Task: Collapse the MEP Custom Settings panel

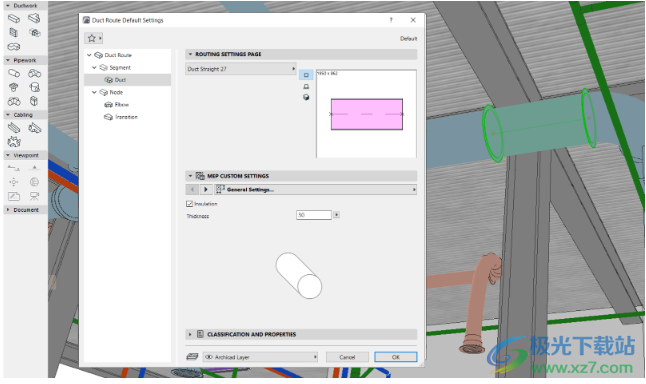Action: pyautogui.click(x=190, y=176)
